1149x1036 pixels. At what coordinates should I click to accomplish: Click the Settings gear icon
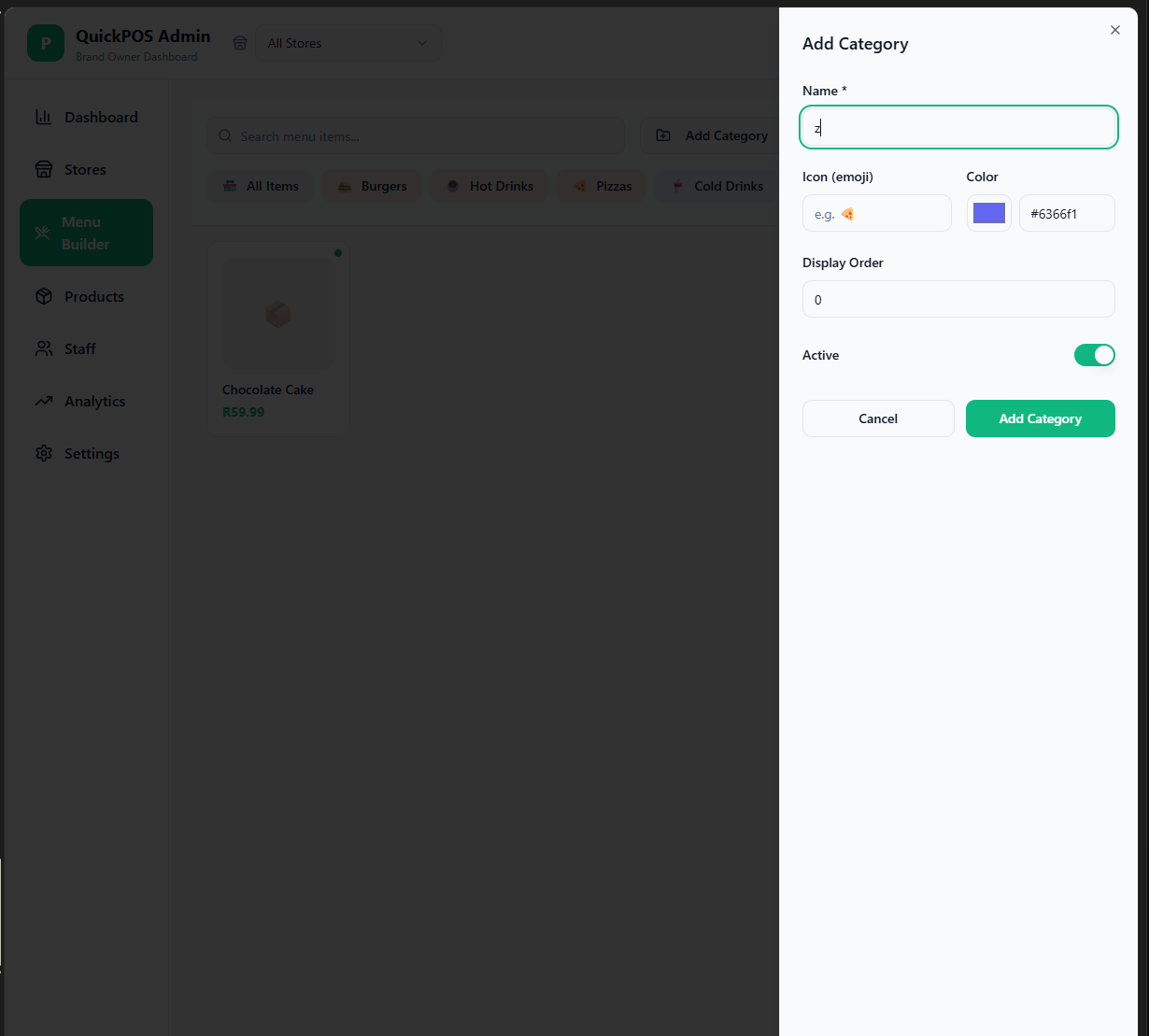(x=43, y=453)
